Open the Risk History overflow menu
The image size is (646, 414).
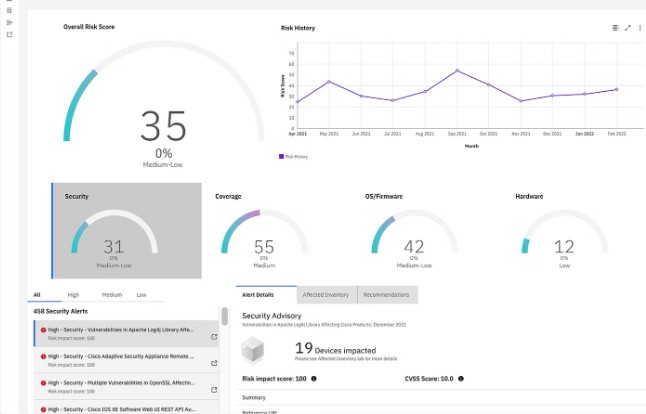(640, 28)
